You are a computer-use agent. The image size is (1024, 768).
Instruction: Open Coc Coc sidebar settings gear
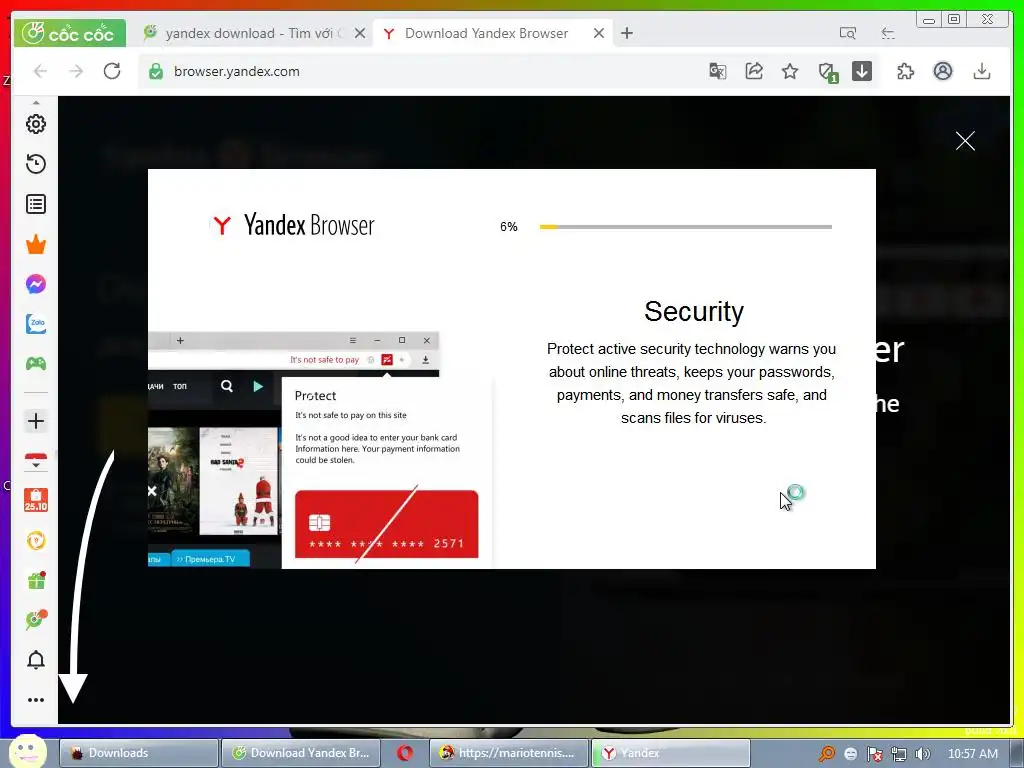coord(36,124)
